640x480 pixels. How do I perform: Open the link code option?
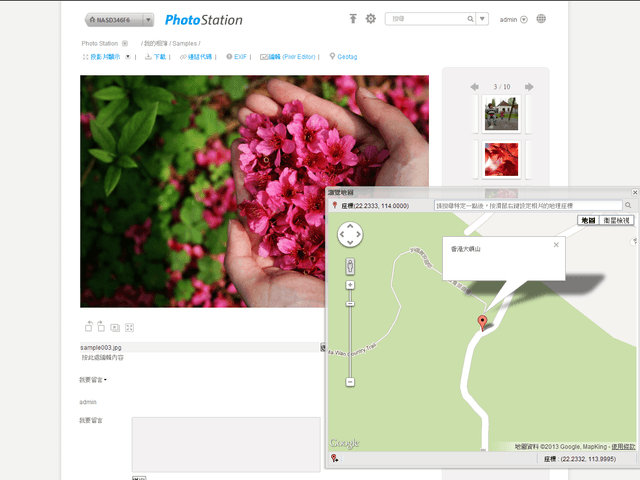pos(200,57)
